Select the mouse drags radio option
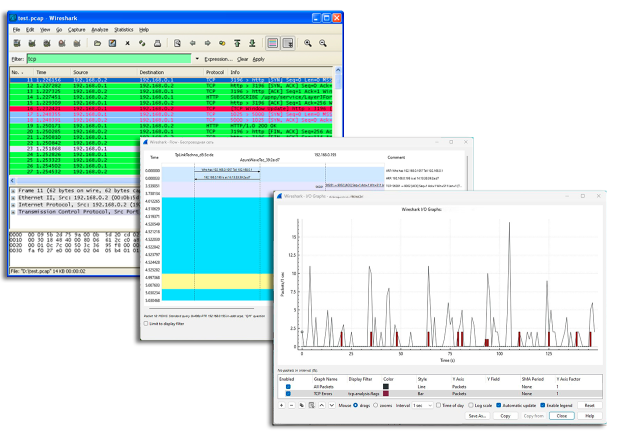The height and width of the screenshot is (435, 620). click(x=355, y=405)
